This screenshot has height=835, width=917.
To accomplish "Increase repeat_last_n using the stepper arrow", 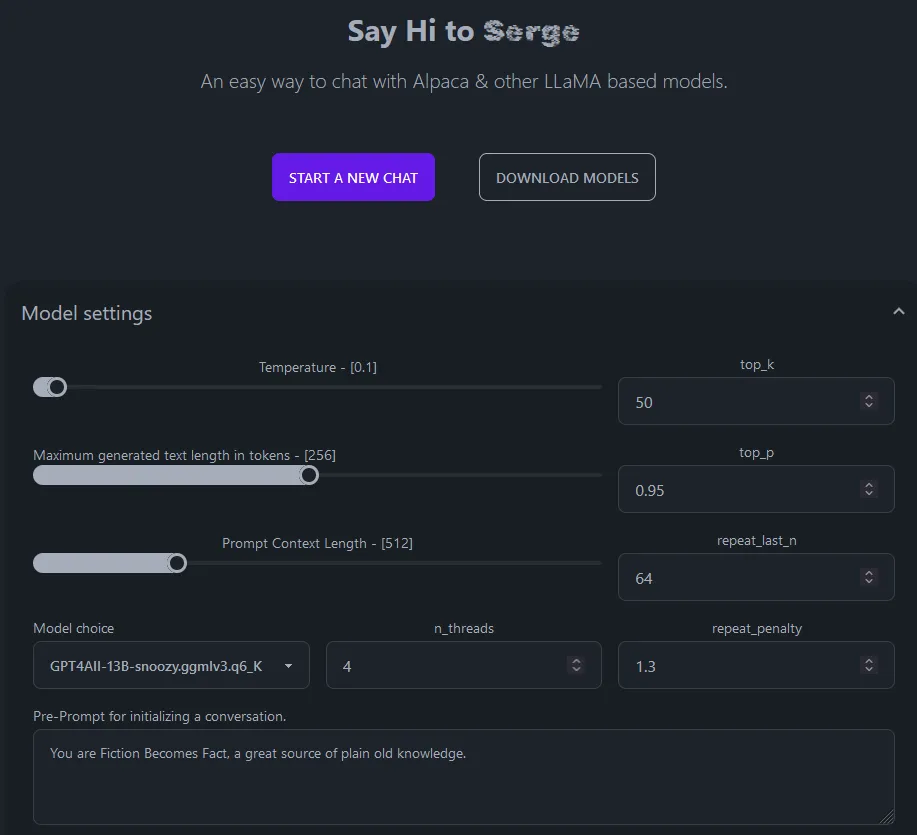I will pos(869,572).
